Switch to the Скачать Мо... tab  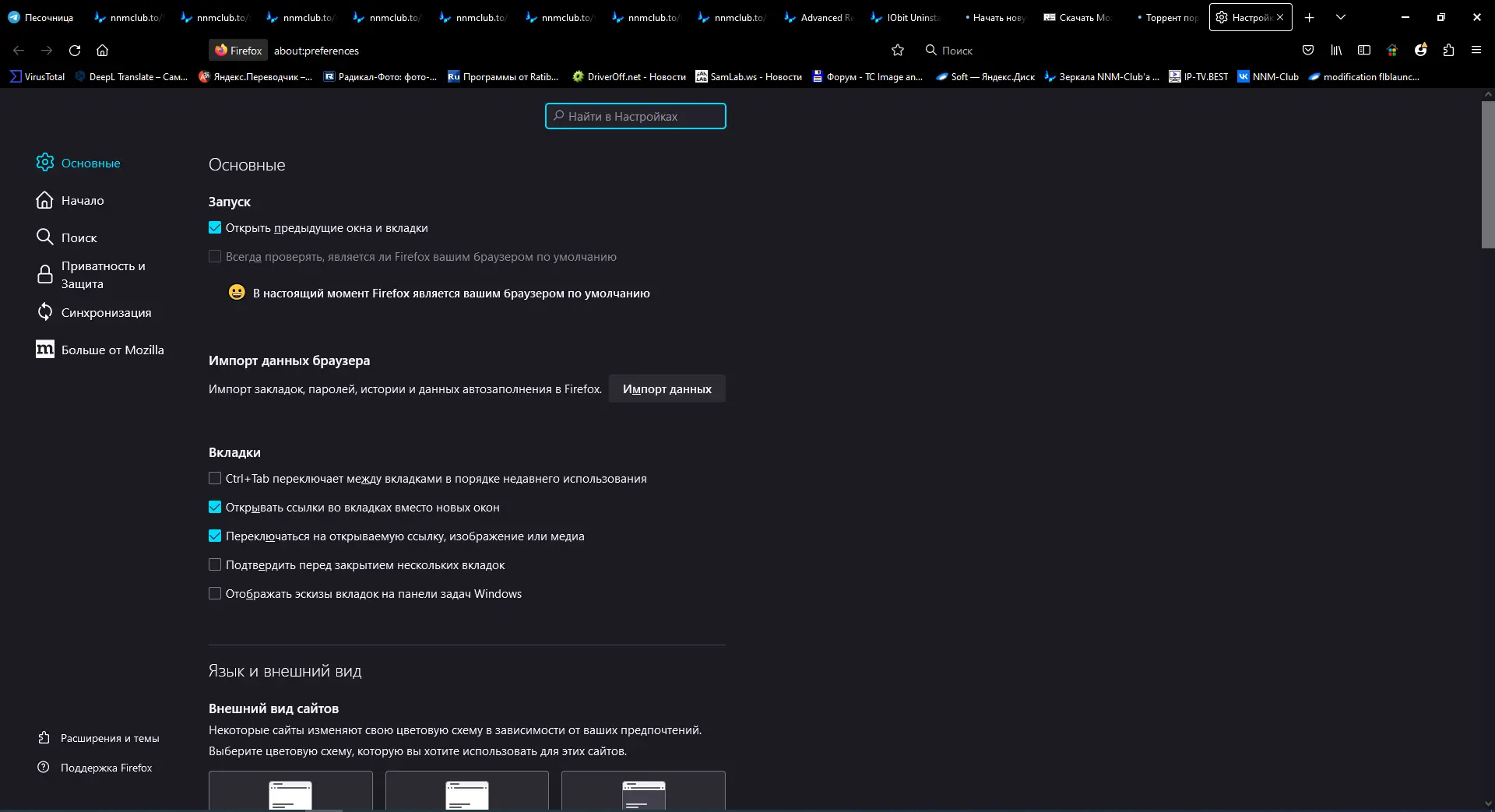(1079, 17)
